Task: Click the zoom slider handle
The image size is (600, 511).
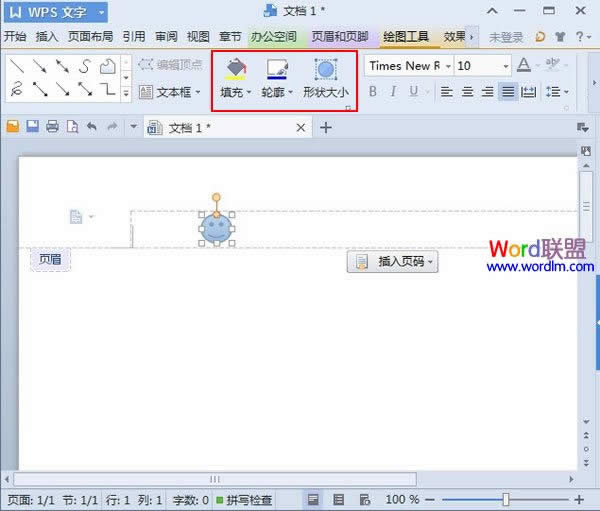Action: [506, 499]
